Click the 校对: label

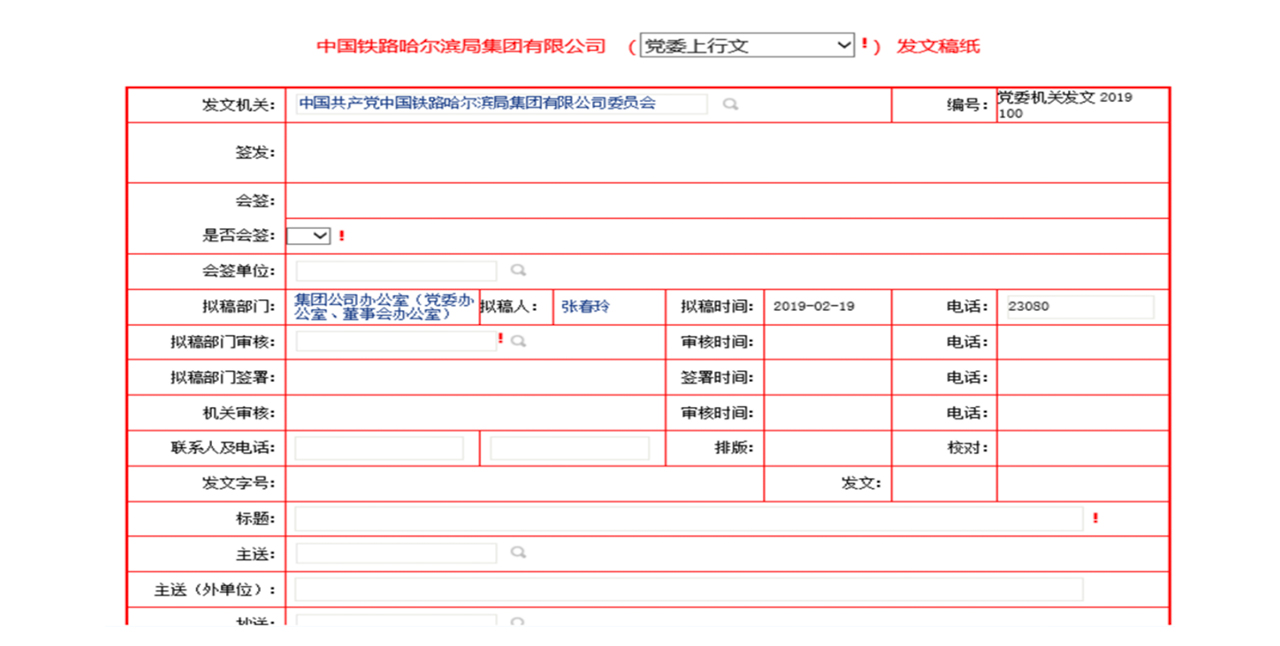tap(968, 448)
